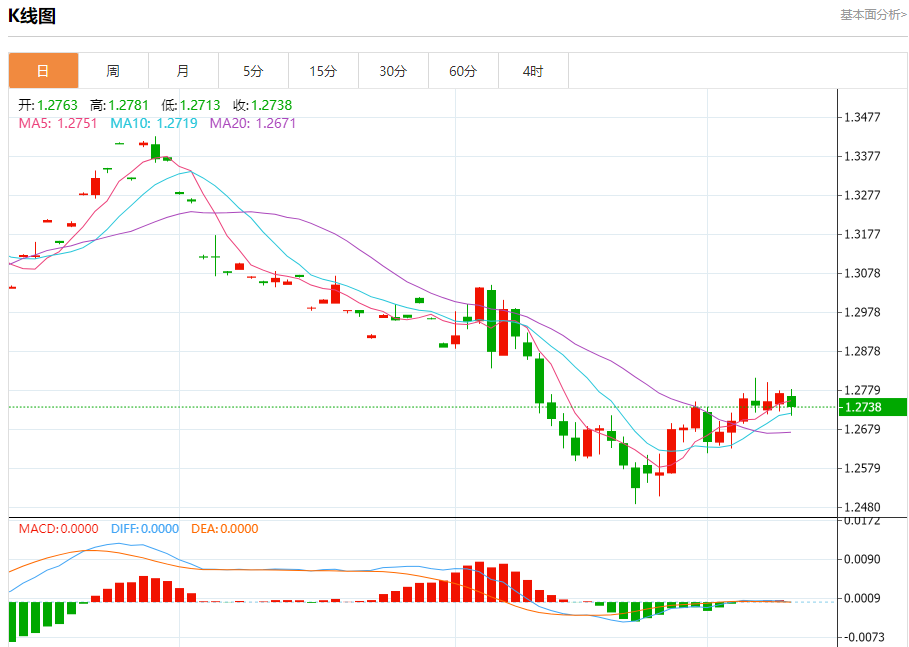Click the 1.3477 price axis label

pos(862,117)
